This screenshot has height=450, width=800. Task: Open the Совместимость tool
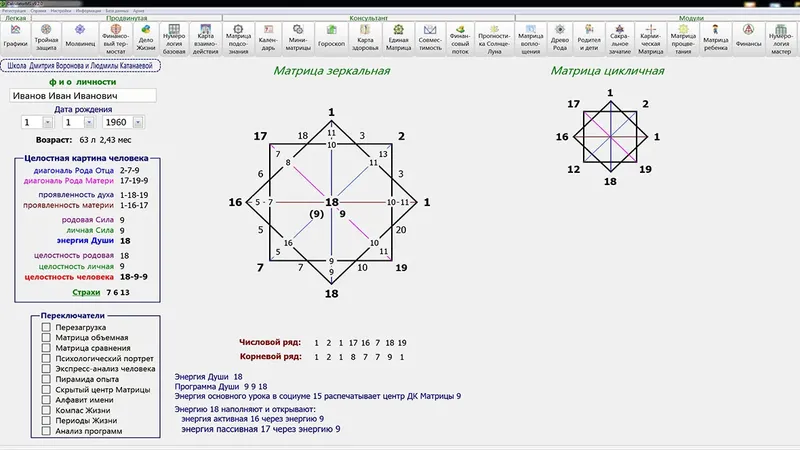pyautogui.click(x=430, y=39)
